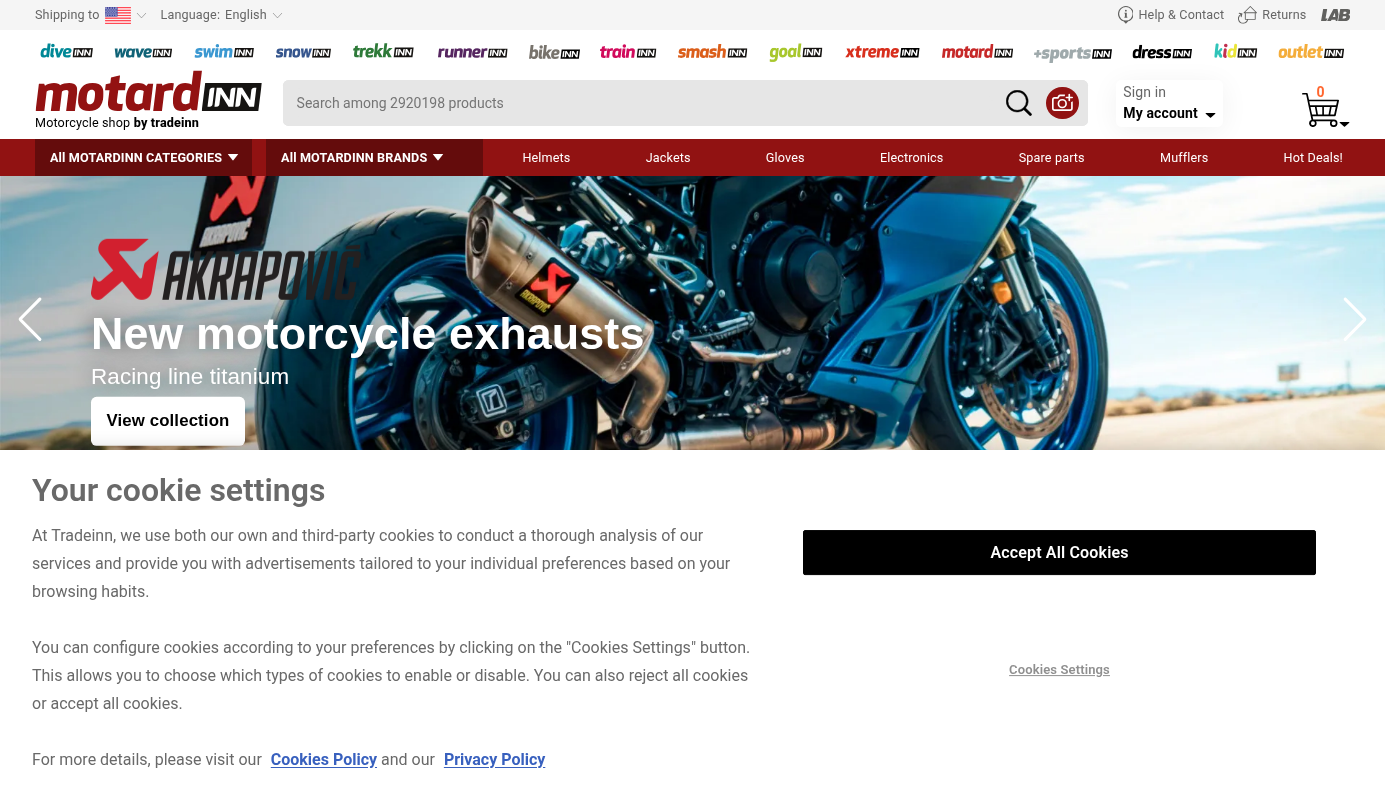Expand Shipping to country dropdown
The width and height of the screenshot is (1400, 800).
pos(91,15)
